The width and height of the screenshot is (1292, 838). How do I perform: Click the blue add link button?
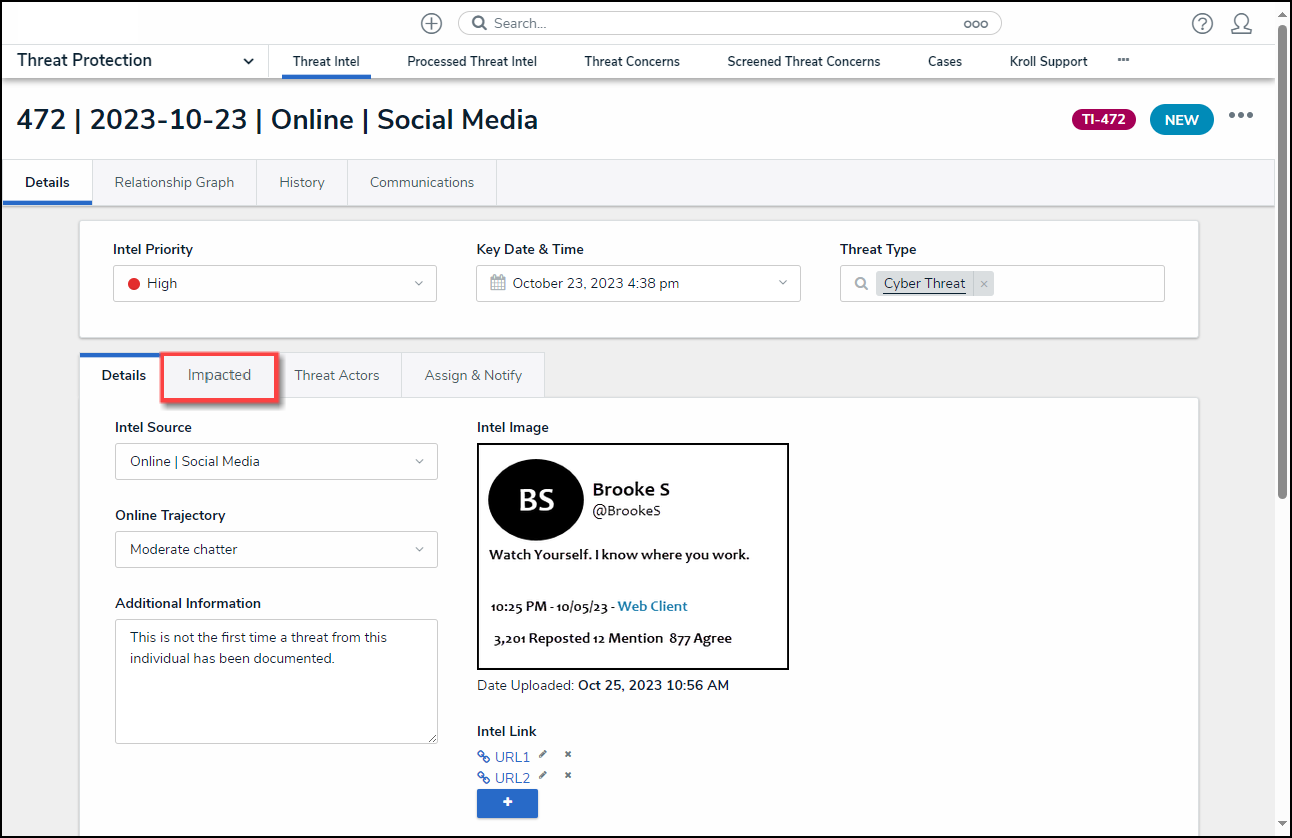507,804
